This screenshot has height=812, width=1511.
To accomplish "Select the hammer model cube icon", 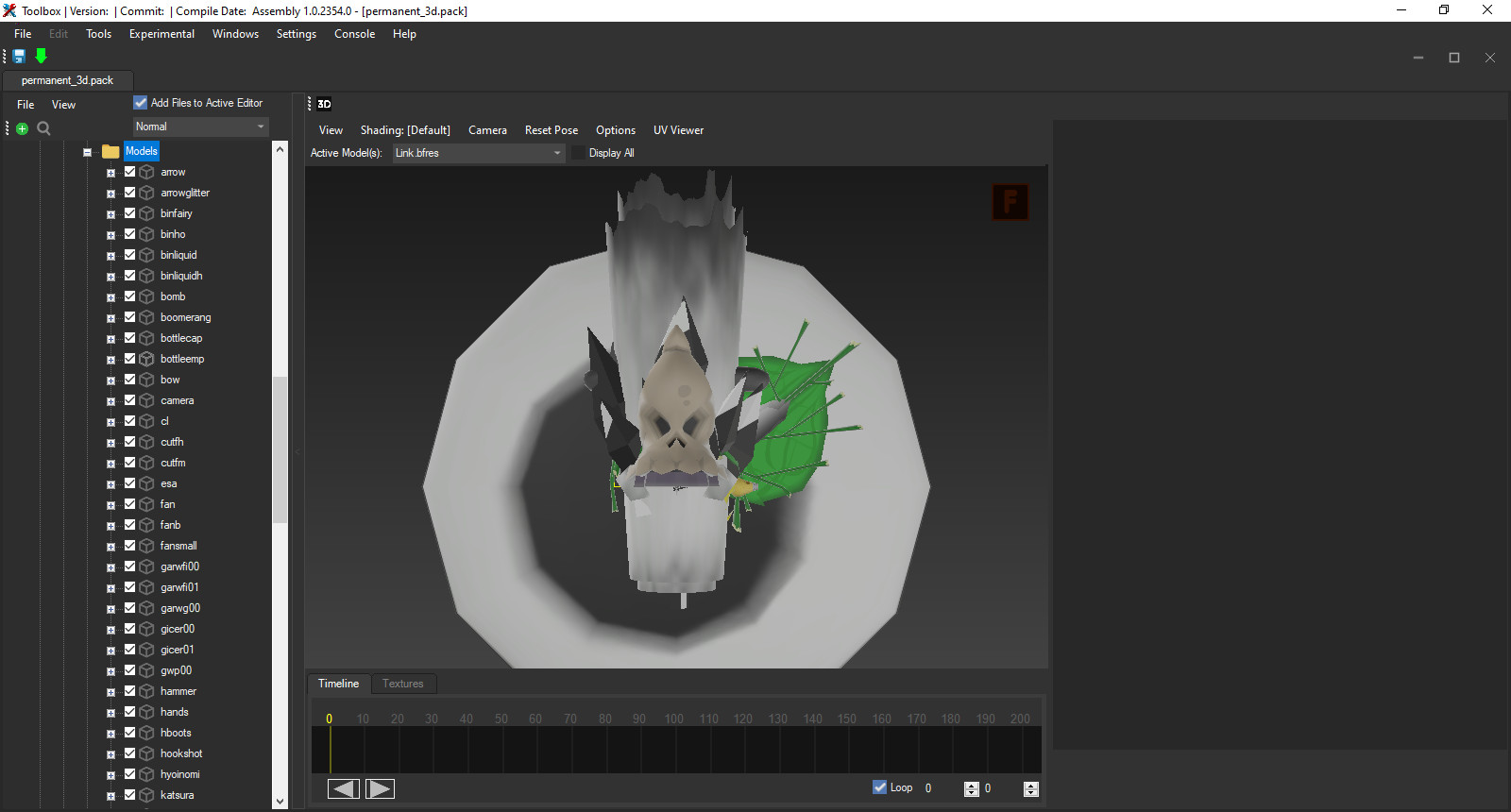I will [146, 691].
